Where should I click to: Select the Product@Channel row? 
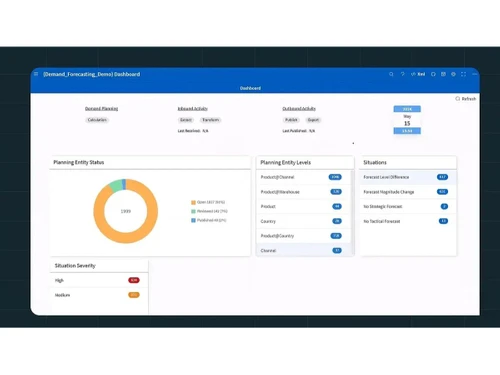(303, 177)
